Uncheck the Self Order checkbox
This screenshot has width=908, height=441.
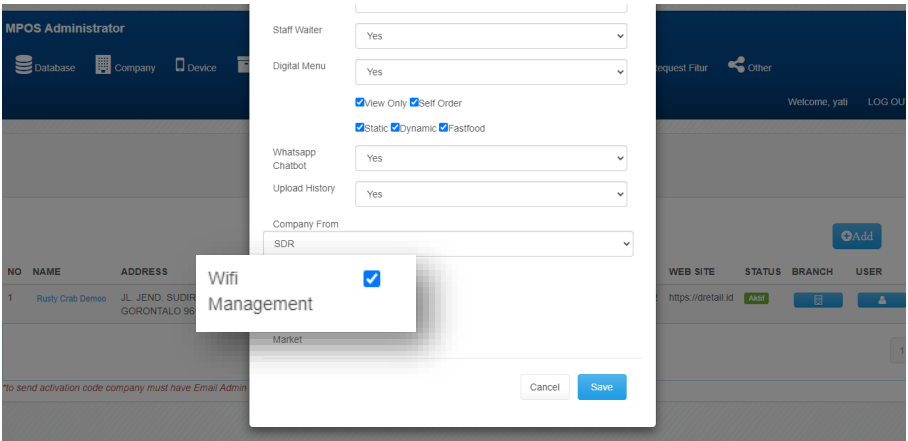[414, 103]
